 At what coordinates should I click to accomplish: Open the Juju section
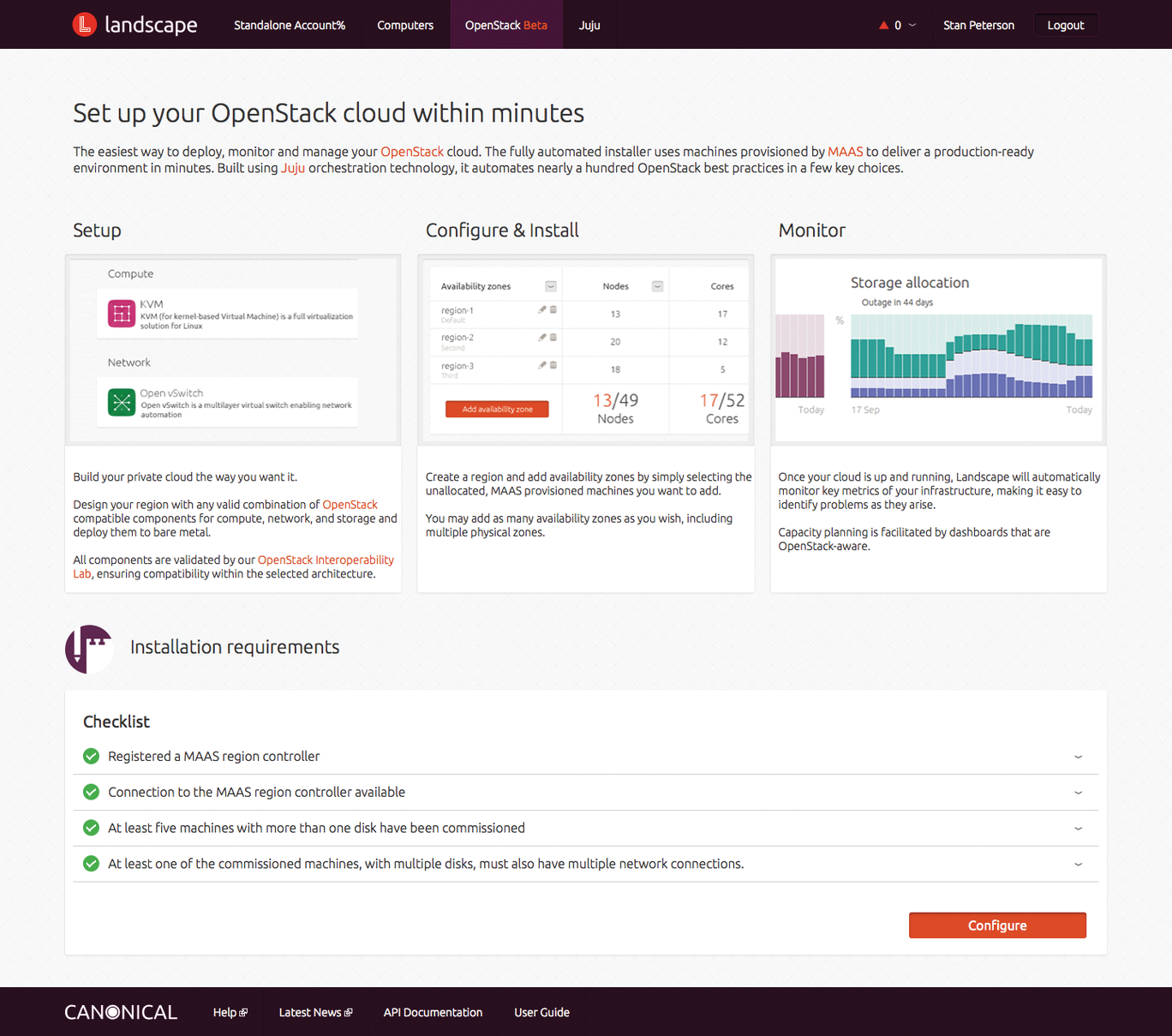click(x=589, y=25)
